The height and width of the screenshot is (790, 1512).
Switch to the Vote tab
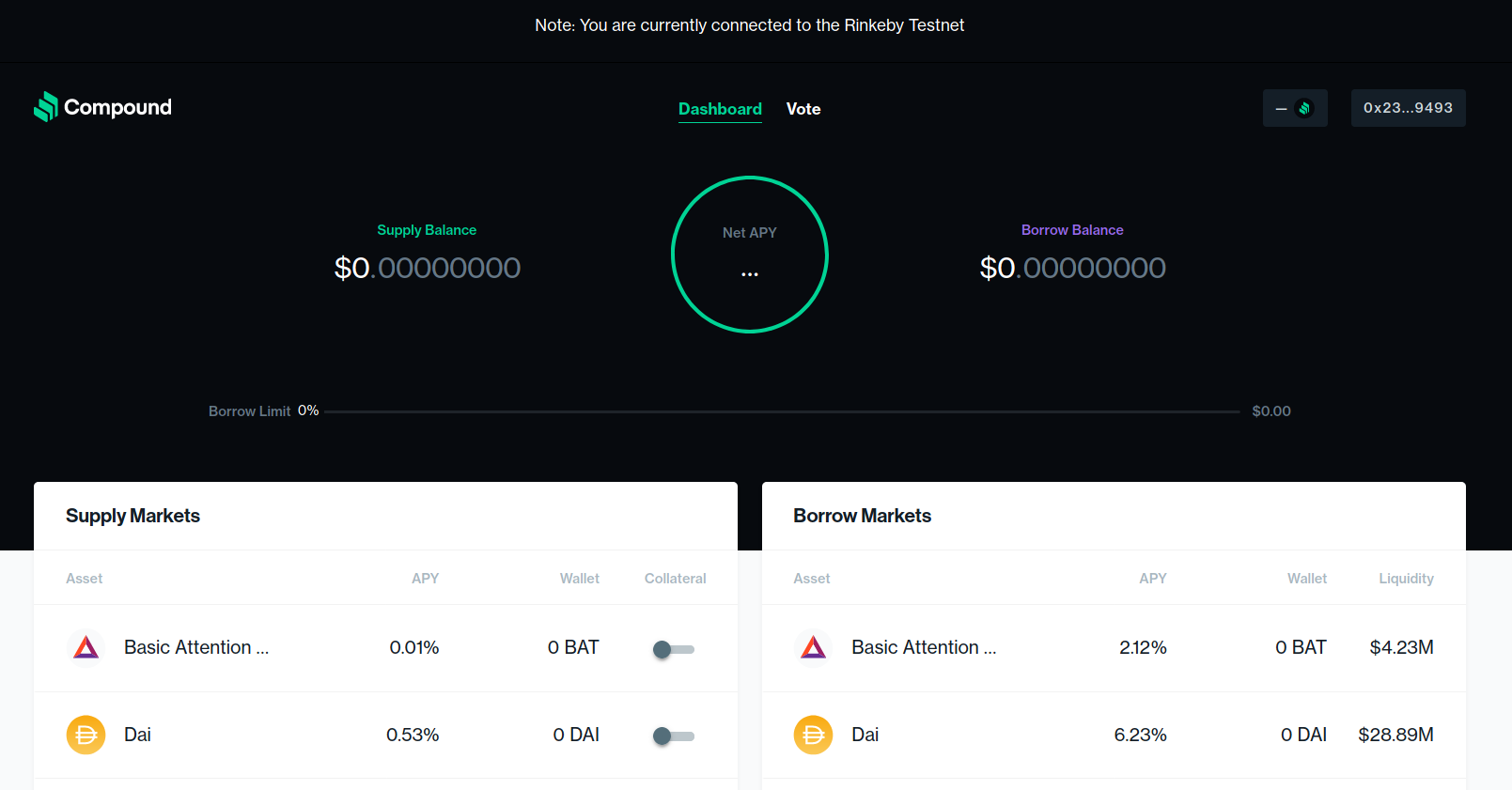803,109
